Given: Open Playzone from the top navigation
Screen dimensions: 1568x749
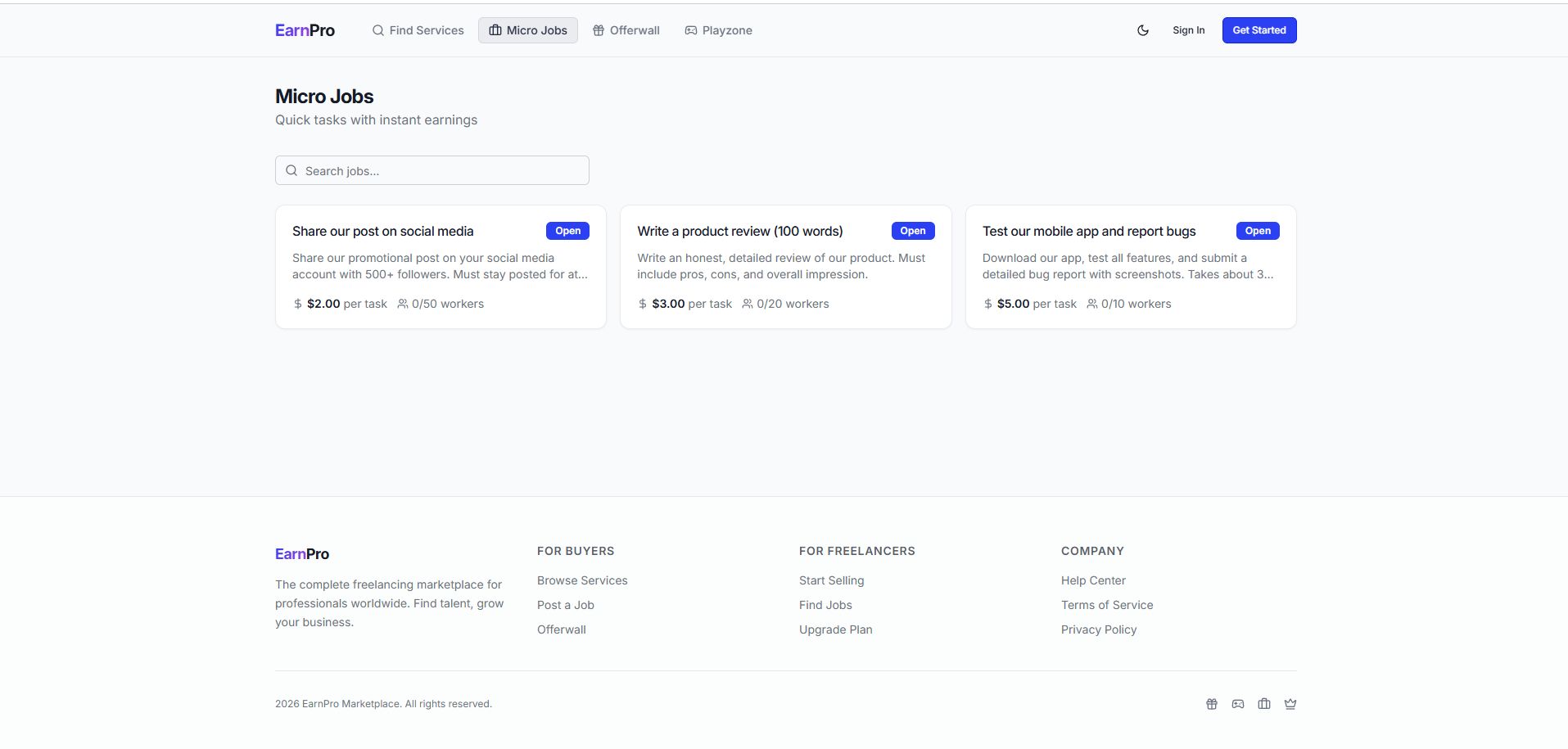Looking at the screenshot, I should (718, 30).
